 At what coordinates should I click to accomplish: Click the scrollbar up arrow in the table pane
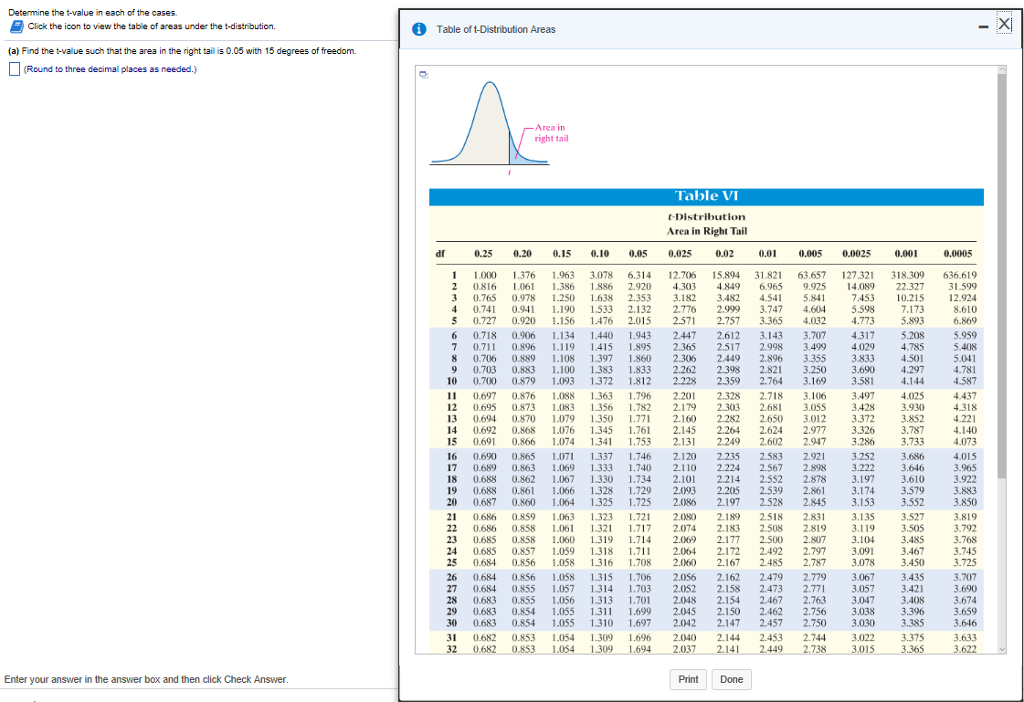pyautogui.click(x=1002, y=68)
